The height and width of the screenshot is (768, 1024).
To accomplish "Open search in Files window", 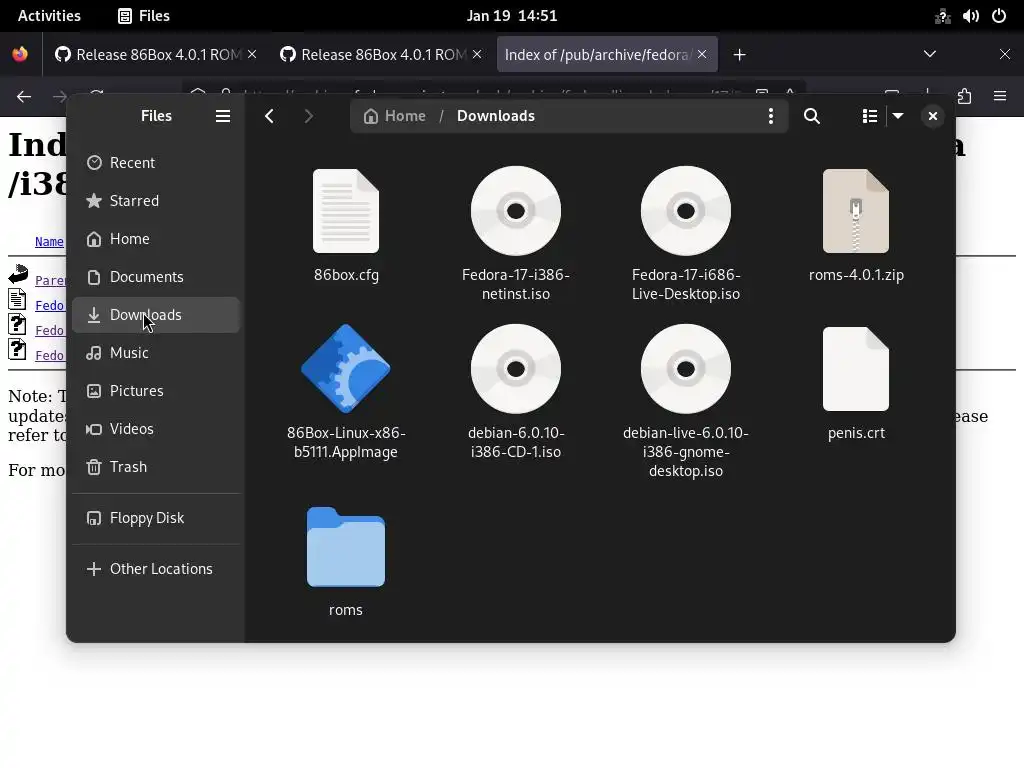I will point(812,116).
